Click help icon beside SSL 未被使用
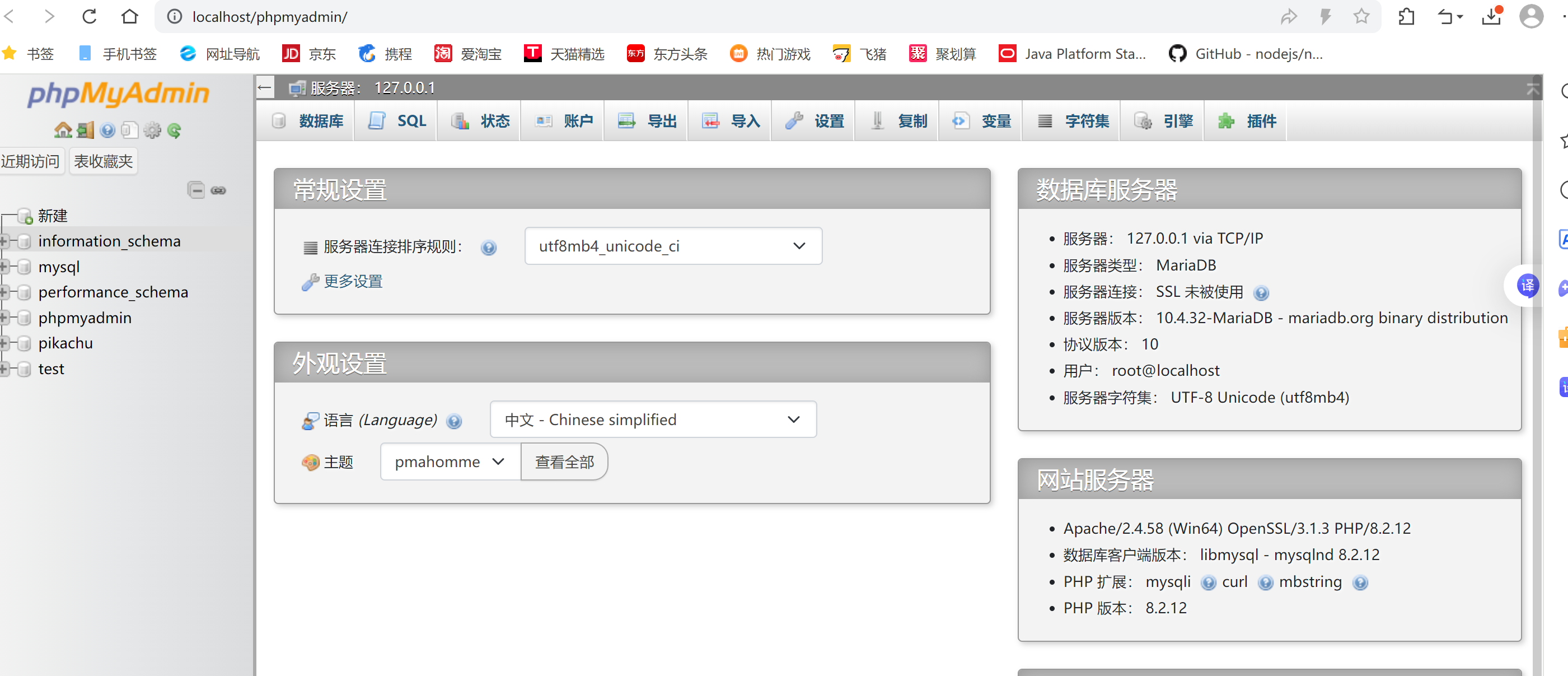The image size is (1568, 676). 1261,293
